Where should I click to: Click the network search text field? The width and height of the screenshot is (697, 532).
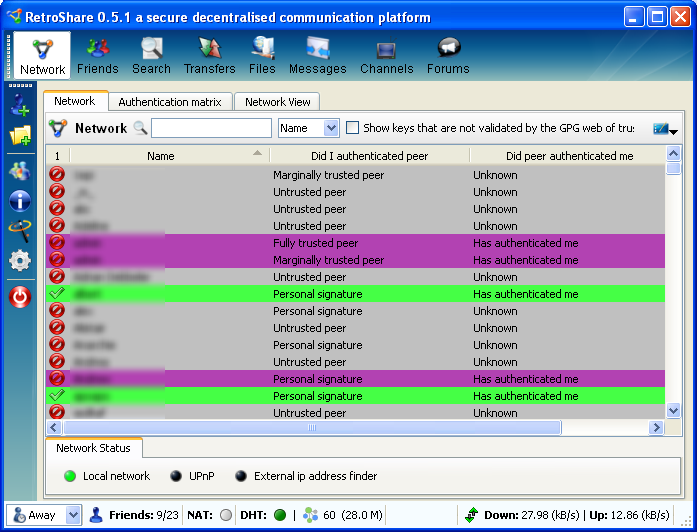211,128
